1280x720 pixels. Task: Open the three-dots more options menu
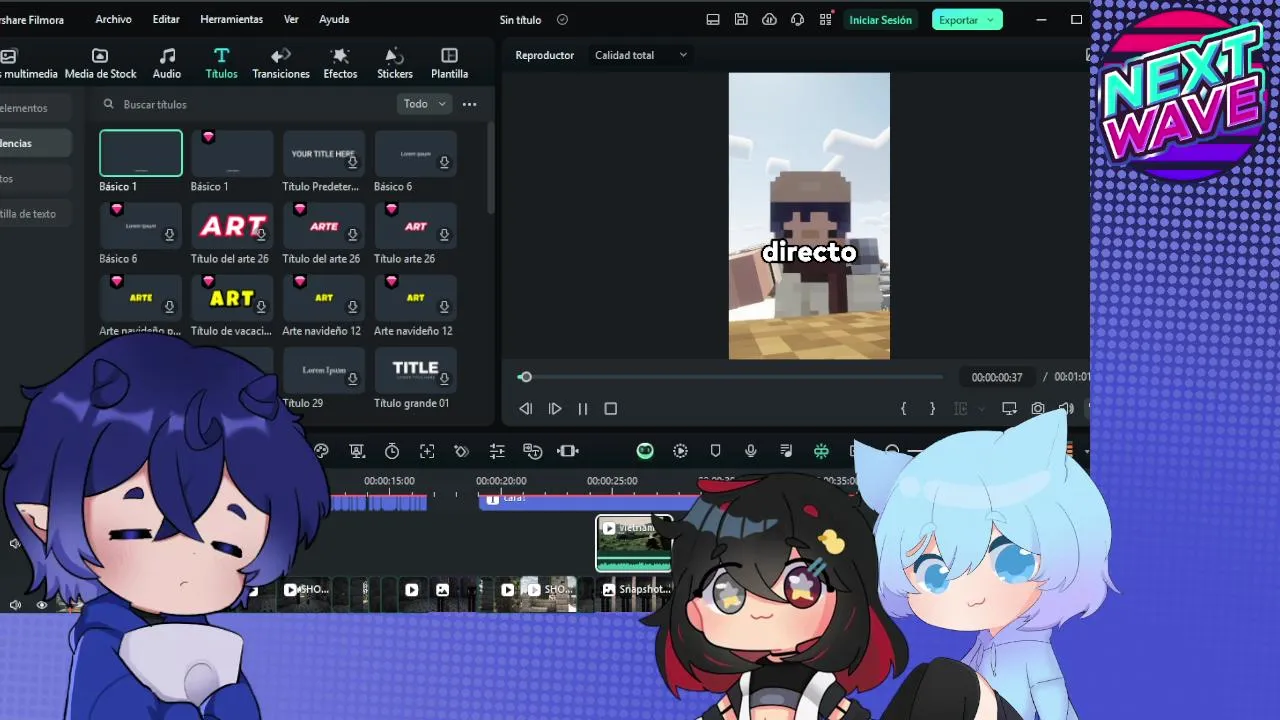[x=469, y=104]
